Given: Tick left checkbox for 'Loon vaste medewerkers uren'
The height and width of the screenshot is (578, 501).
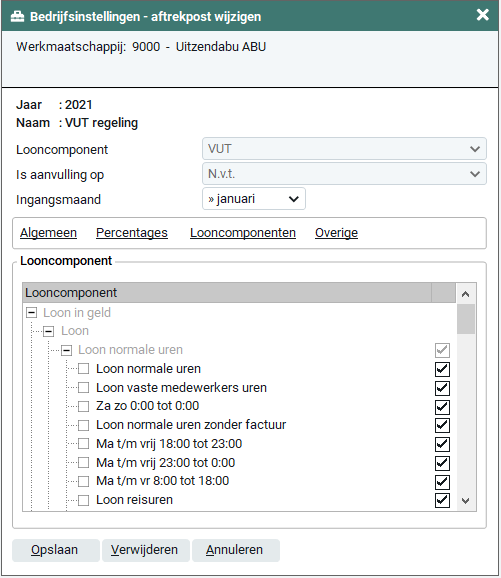Looking at the screenshot, I should tap(84, 388).
